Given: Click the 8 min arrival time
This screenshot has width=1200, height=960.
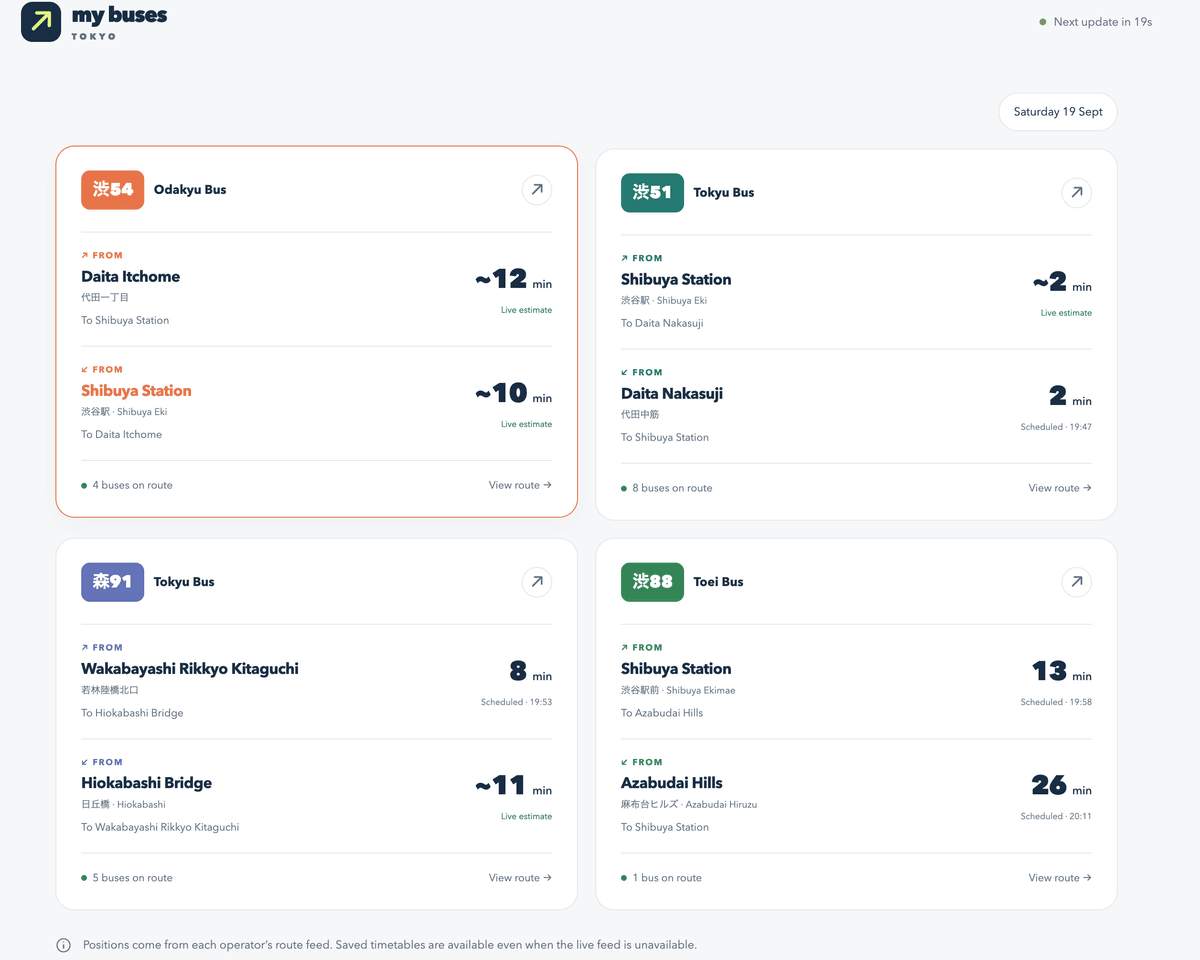Looking at the screenshot, I should pos(531,671).
